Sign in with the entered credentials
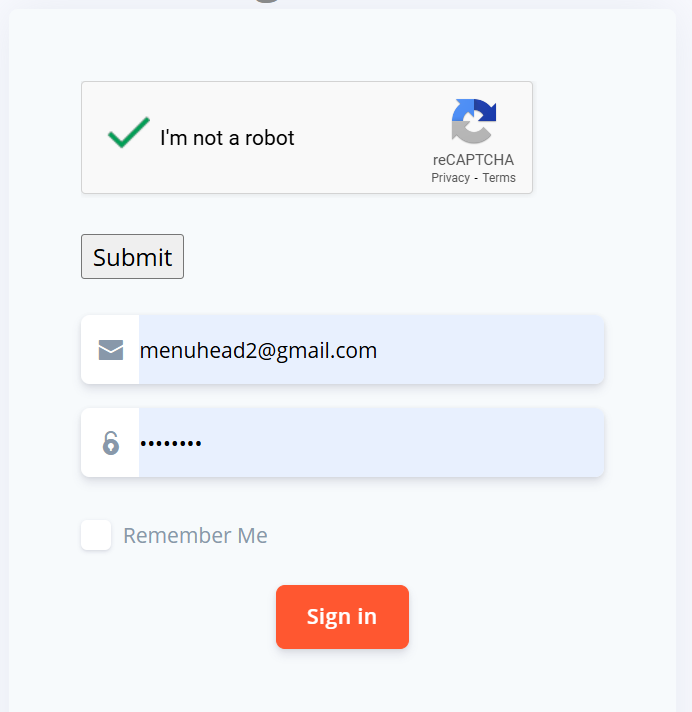This screenshot has height=712, width=692. [342, 617]
